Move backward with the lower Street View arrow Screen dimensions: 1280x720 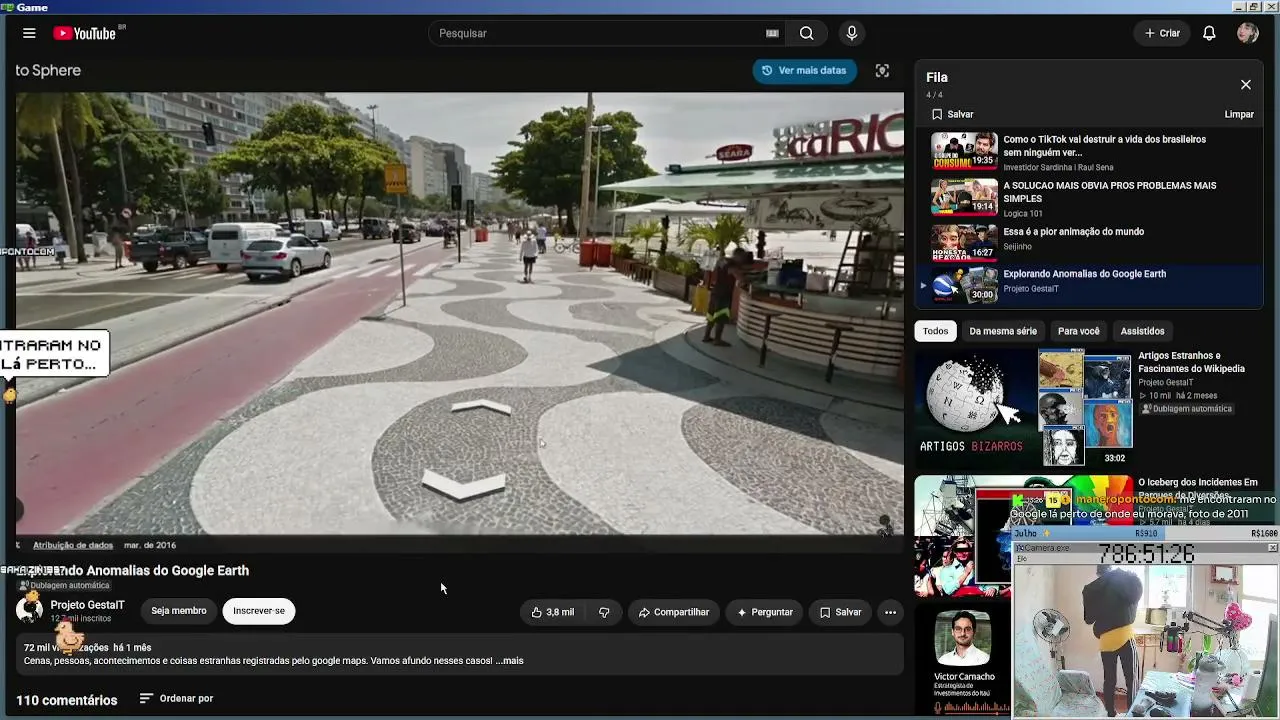tap(463, 484)
